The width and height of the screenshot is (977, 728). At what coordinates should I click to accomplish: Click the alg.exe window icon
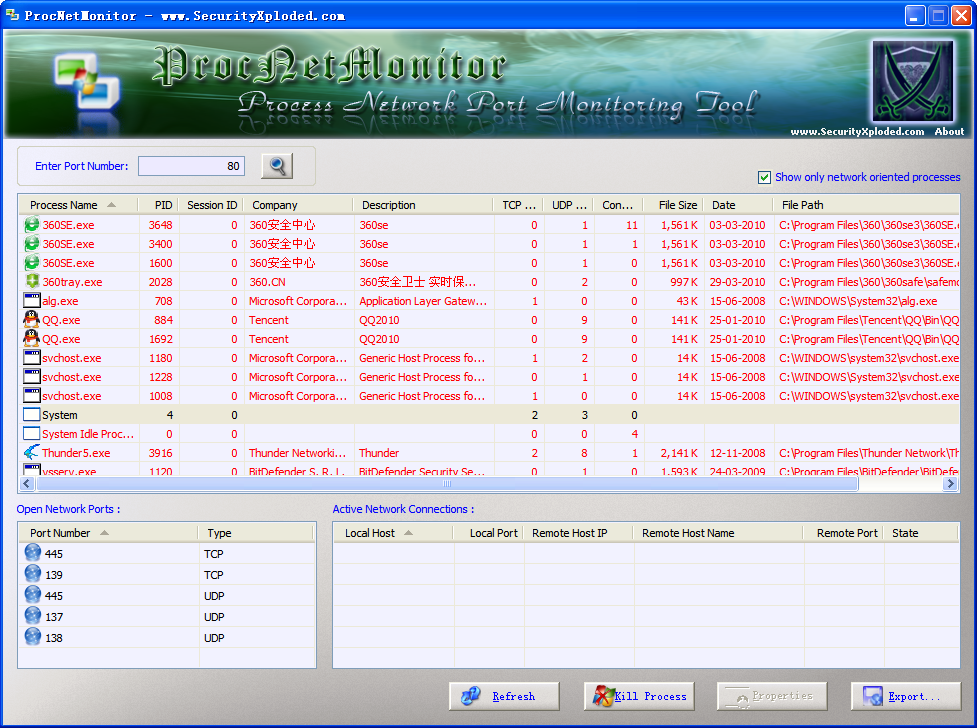click(x=32, y=301)
